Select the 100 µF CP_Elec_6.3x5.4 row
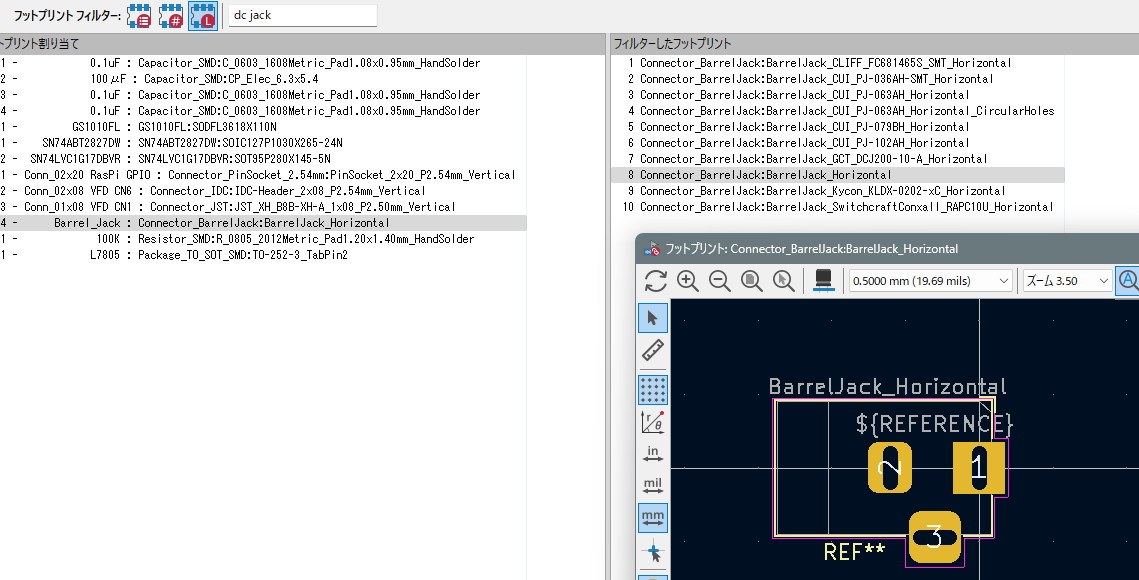Viewport: 1139px width, 580px height. pos(263,78)
